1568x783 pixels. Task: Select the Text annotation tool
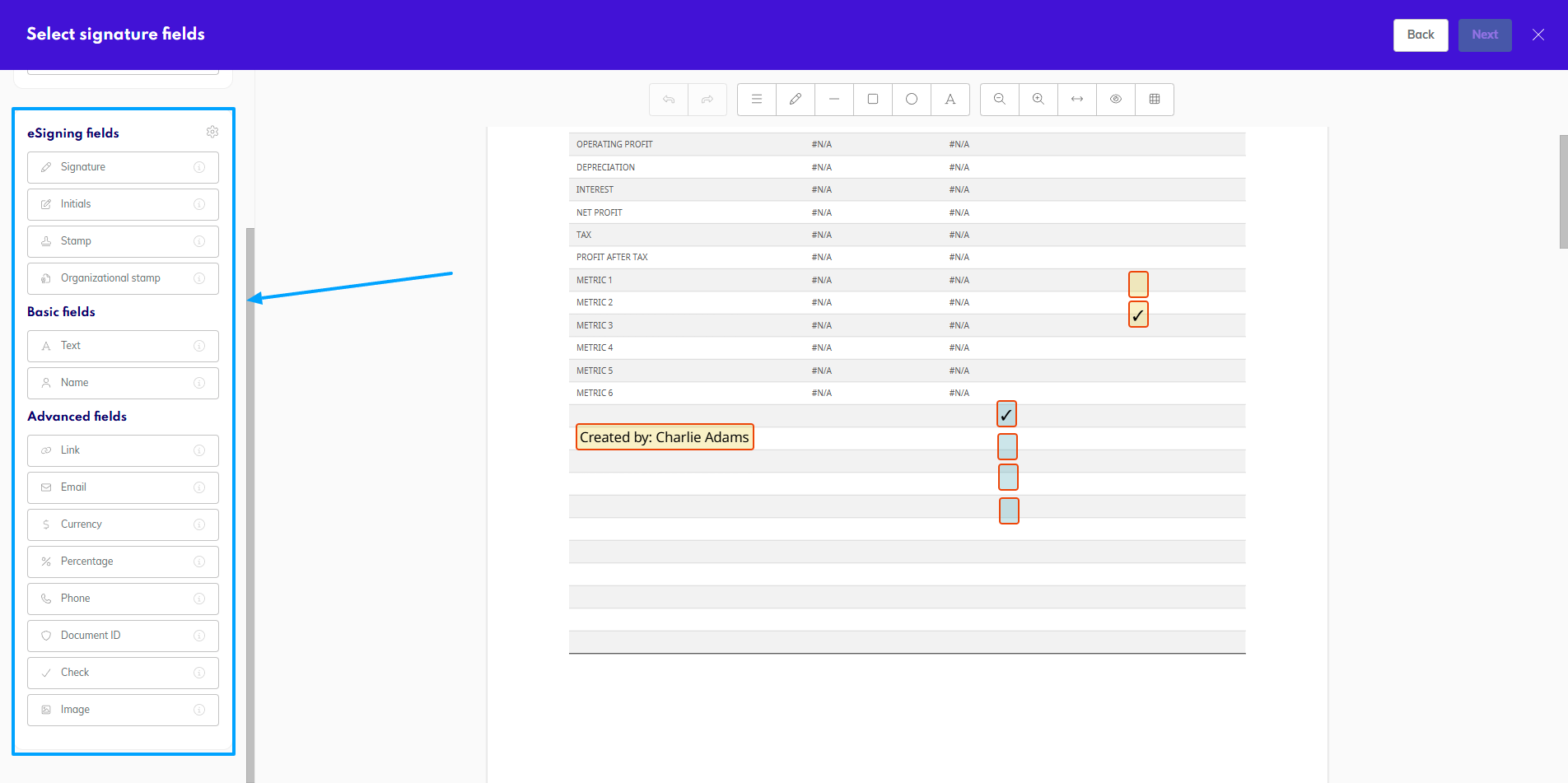pyautogui.click(x=950, y=99)
